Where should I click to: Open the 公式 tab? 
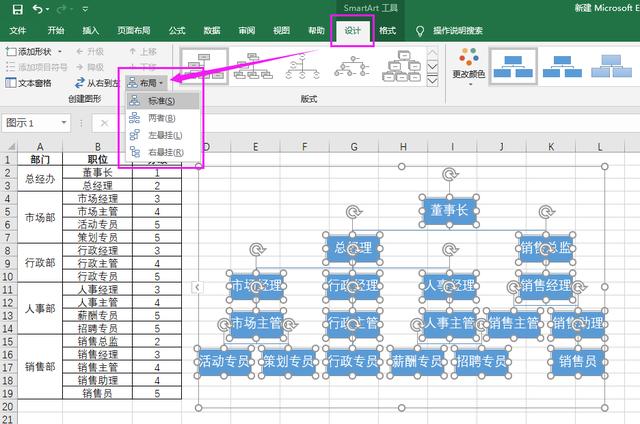point(177,31)
